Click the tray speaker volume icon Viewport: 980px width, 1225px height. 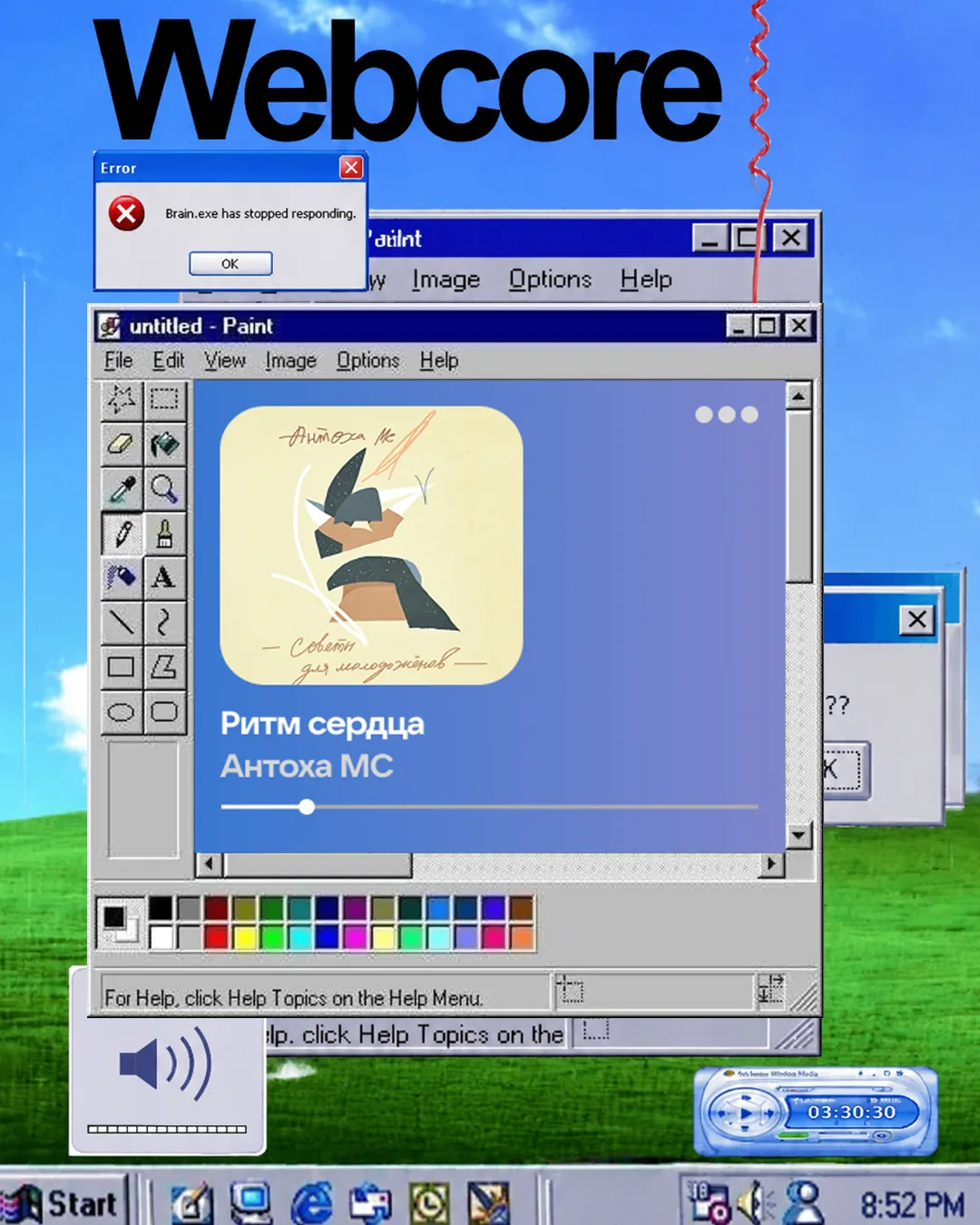754,1204
